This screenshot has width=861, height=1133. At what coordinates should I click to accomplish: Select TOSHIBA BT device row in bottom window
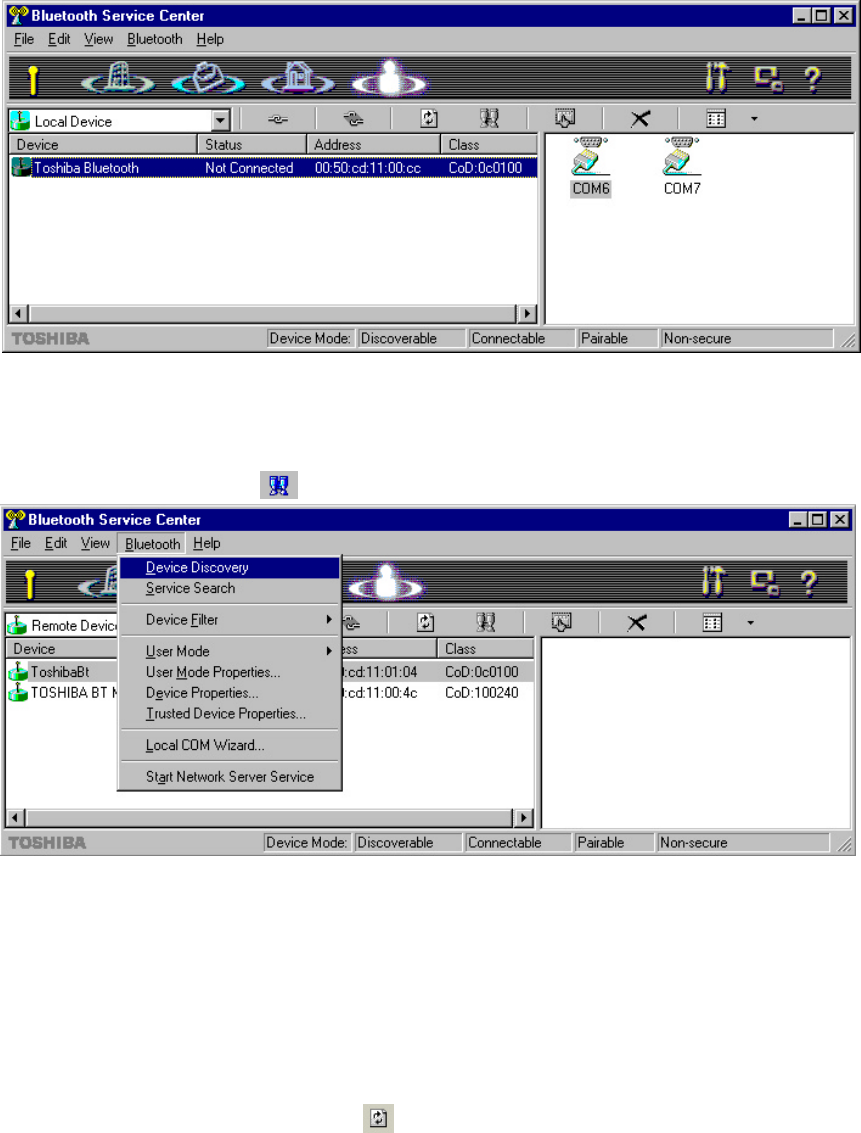point(63,693)
